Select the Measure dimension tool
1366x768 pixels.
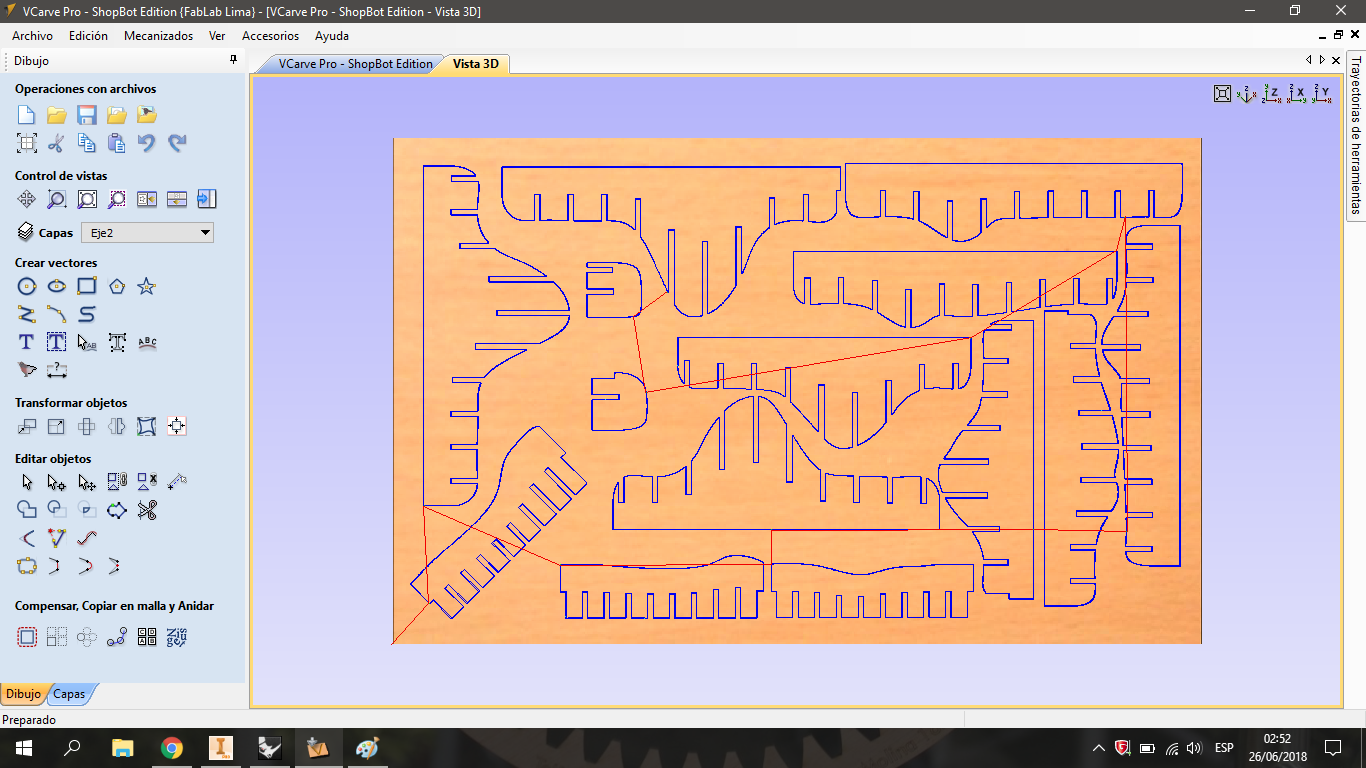click(57, 370)
